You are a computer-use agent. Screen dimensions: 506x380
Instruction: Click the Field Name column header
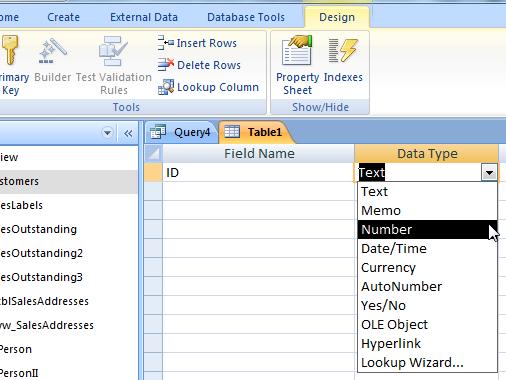(x=258, y=154)
